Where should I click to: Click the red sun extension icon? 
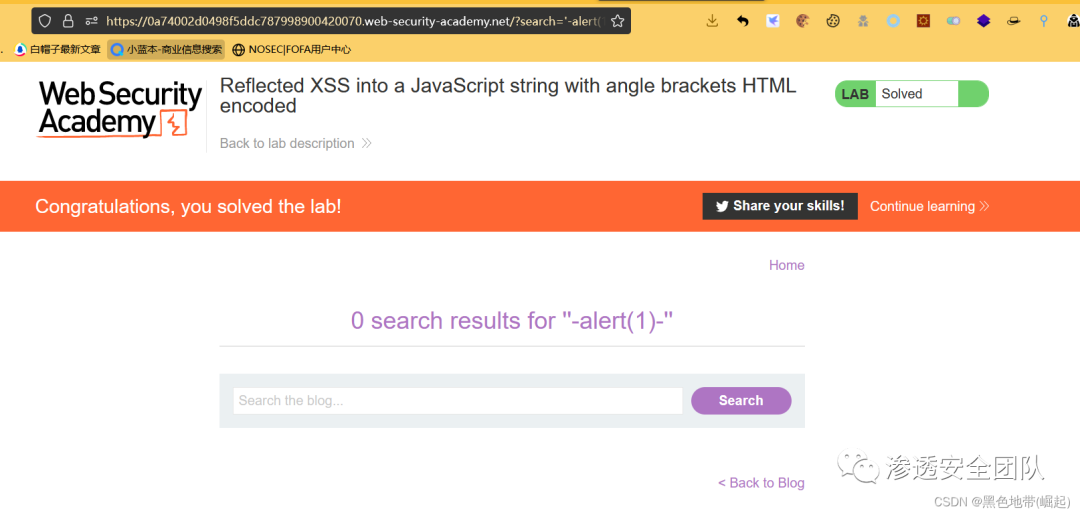[923, 20]
